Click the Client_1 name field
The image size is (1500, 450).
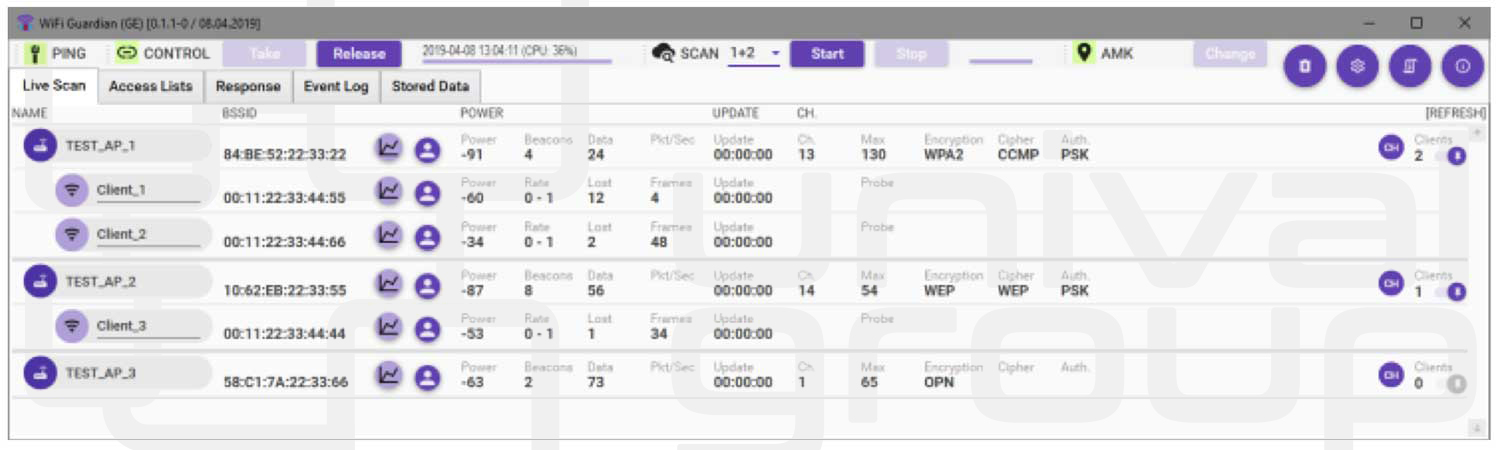(x=147, y=190)
